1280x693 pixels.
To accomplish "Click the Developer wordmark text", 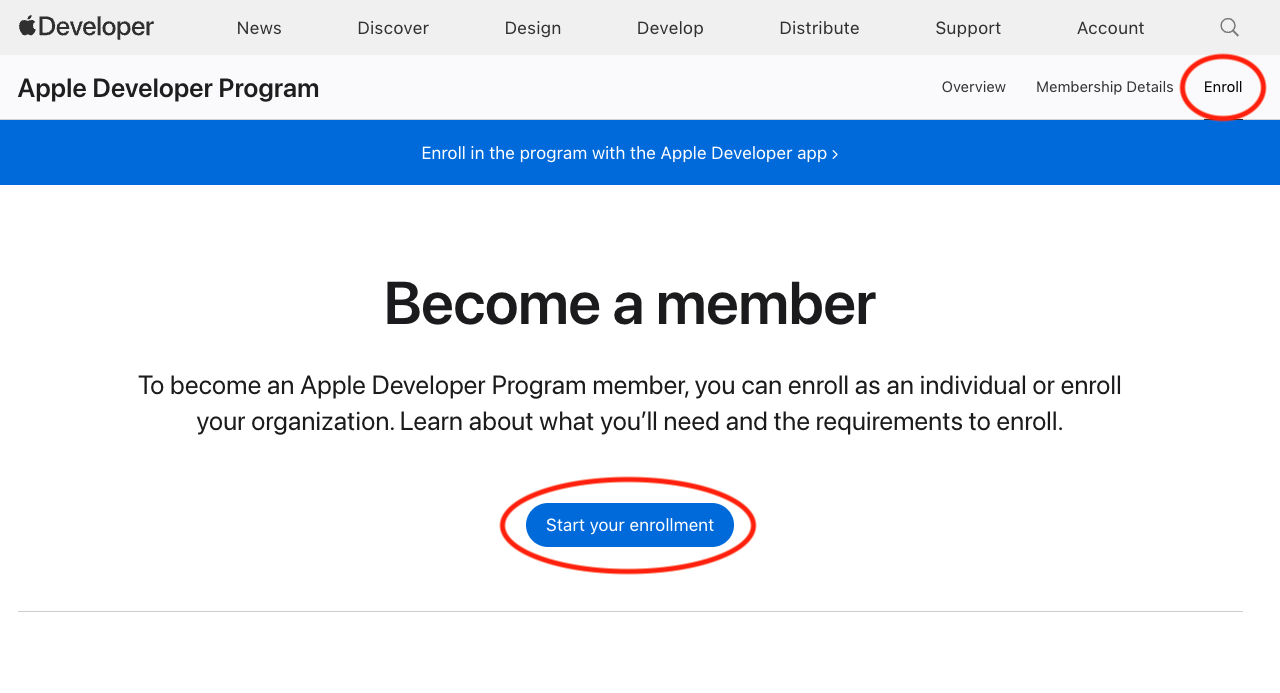I will pos(96,27).
